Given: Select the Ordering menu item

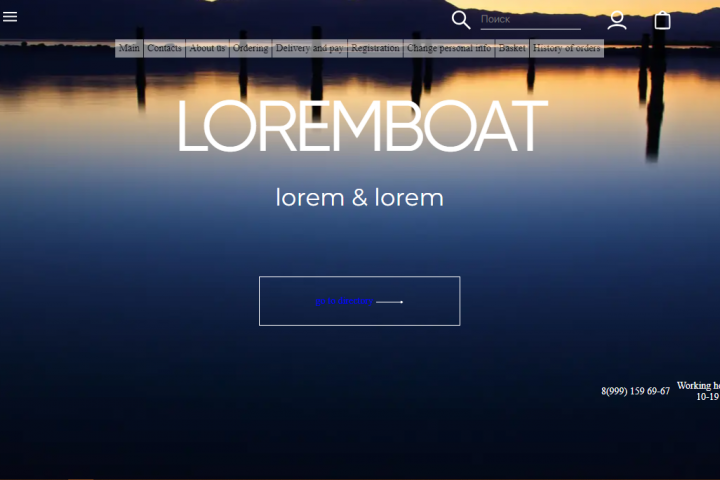Looking at the screenshot, I should [250, 48].
